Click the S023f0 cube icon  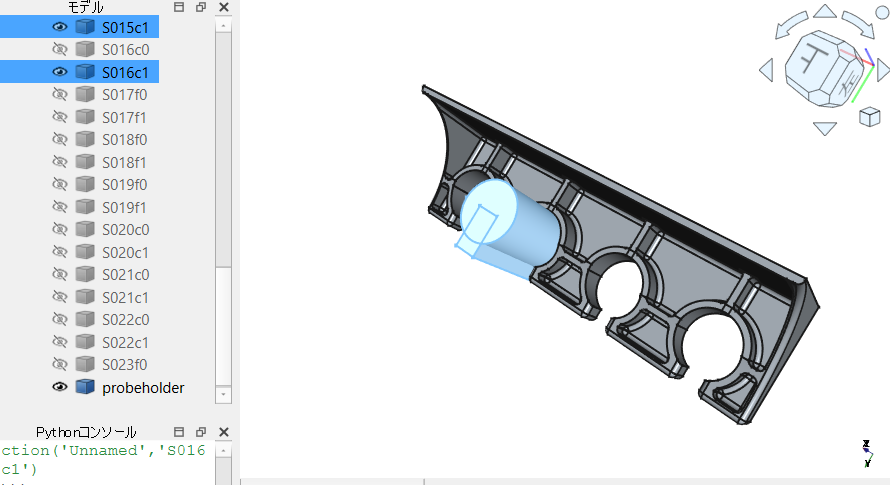tap(85, 365)
